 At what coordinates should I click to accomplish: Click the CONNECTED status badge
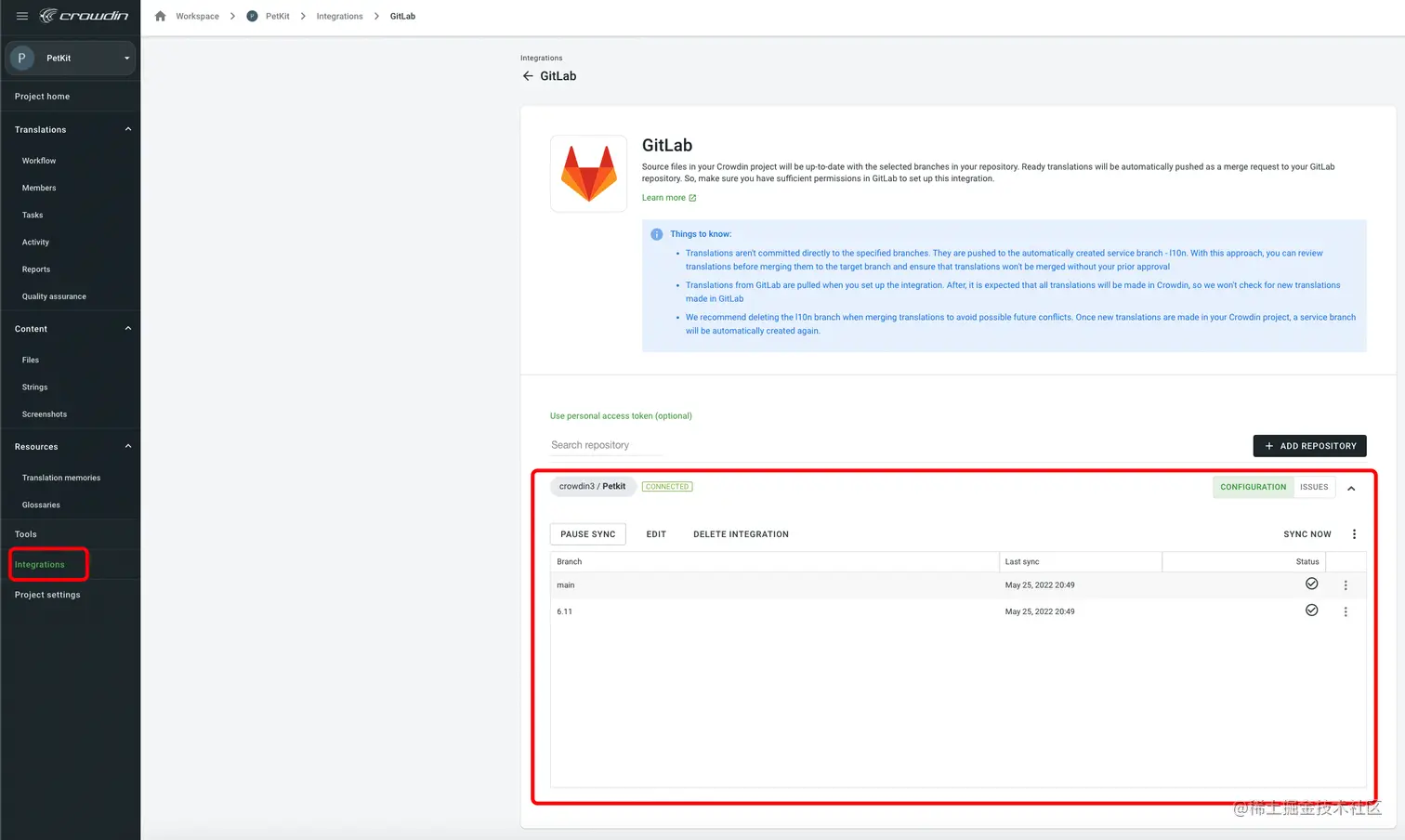[667, 487]
